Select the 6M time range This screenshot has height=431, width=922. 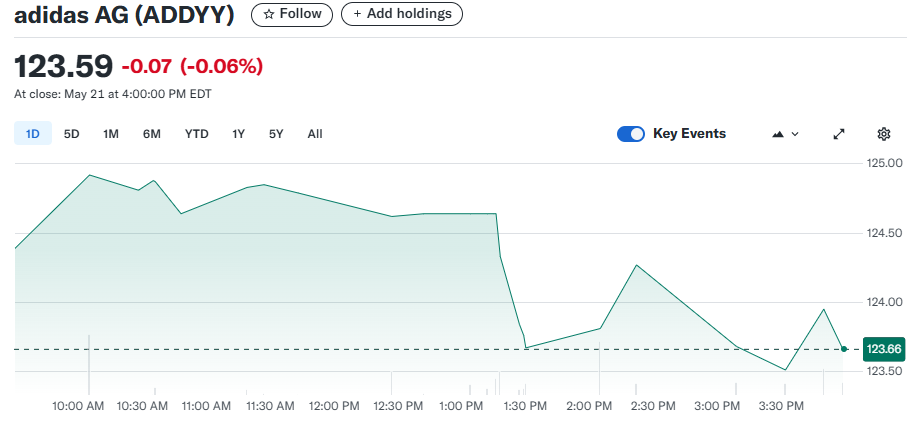152,133
